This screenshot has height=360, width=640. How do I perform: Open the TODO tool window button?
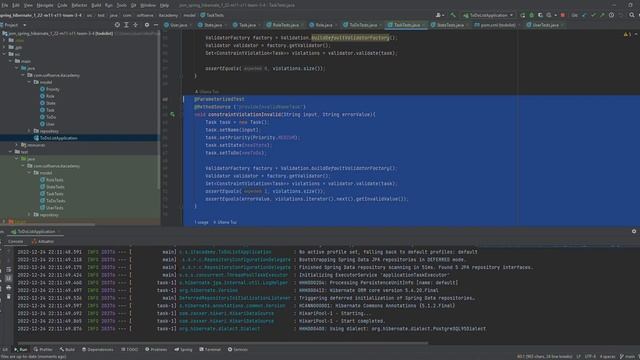tap(130, 349)
